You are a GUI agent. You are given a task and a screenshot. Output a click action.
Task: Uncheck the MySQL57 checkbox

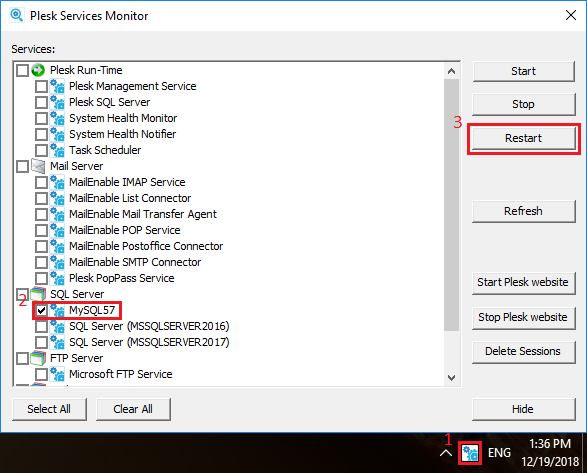(41, 310)
